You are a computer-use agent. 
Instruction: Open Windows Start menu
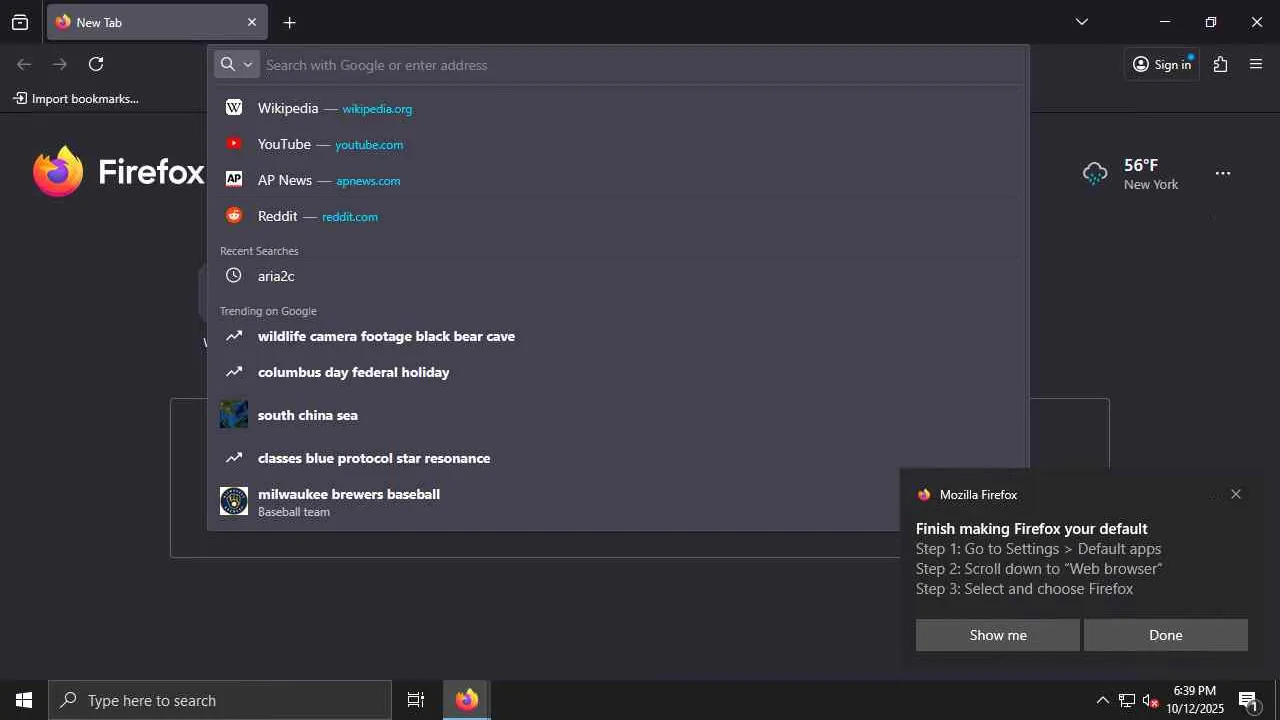point(24,700)
